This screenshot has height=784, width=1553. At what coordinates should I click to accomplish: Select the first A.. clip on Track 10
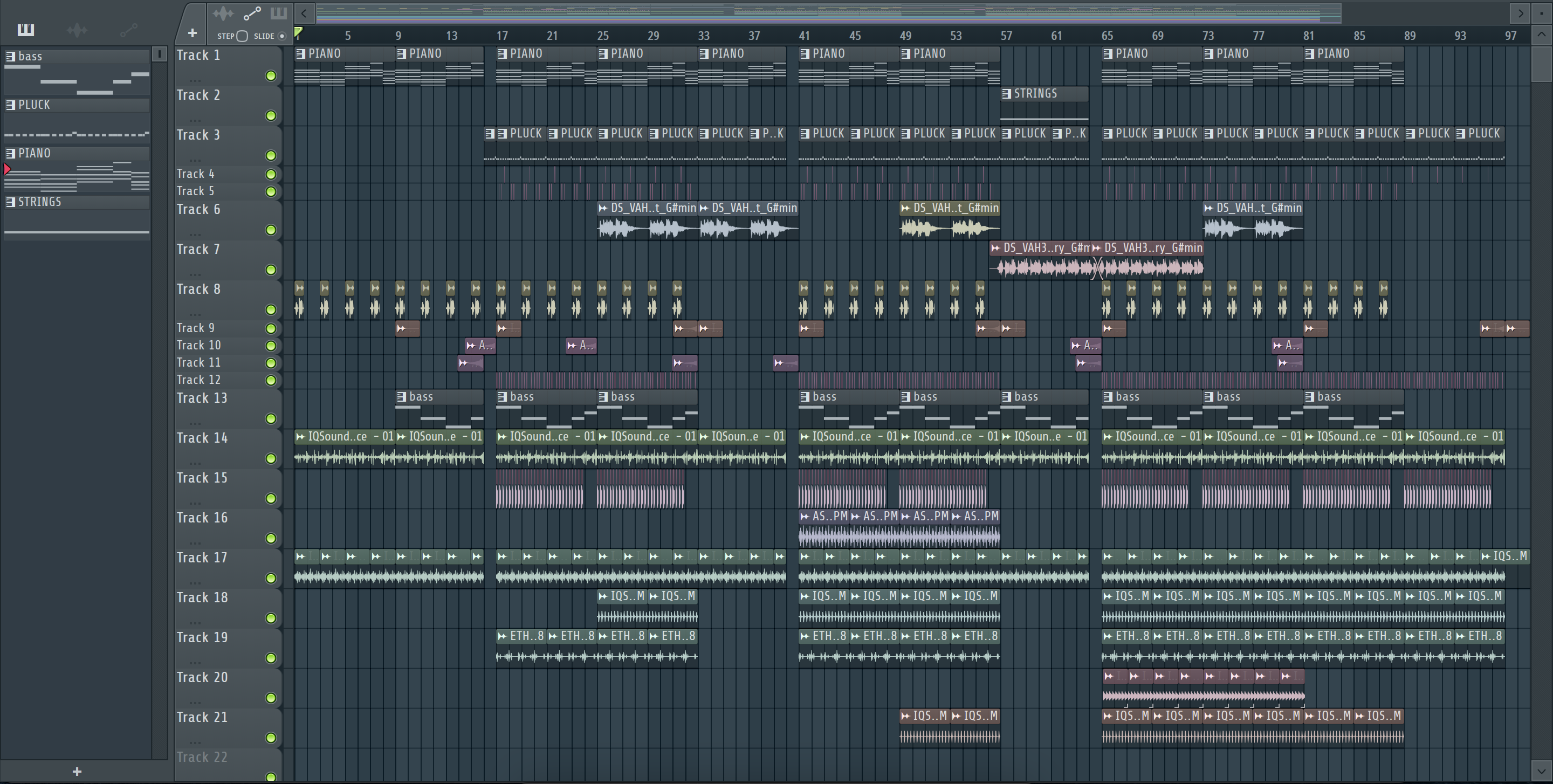coord(480,345)
